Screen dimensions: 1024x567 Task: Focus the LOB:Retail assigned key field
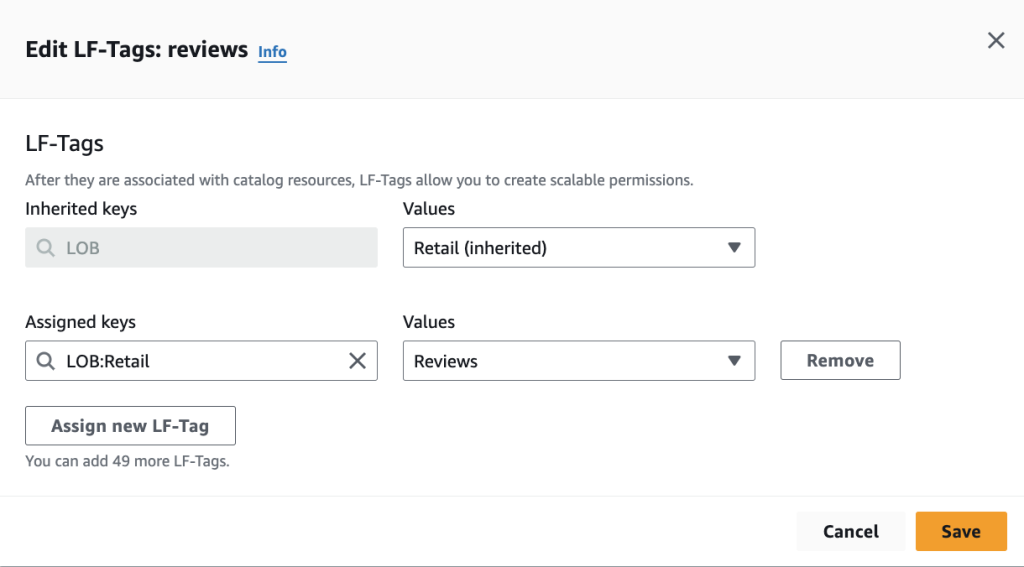(190, 361)
